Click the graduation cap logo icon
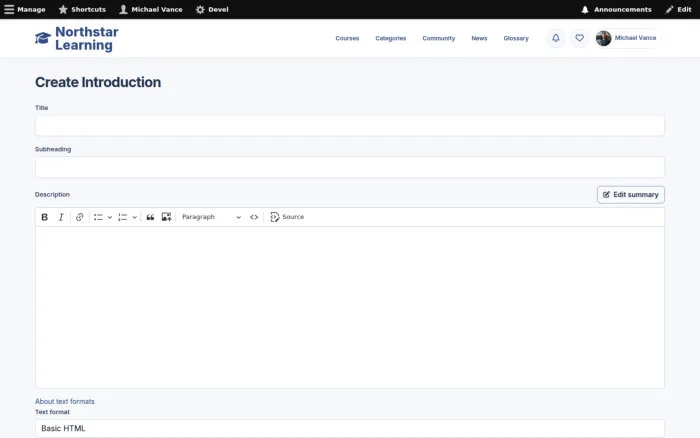700x438 pixels. click(x=43, y=38)
